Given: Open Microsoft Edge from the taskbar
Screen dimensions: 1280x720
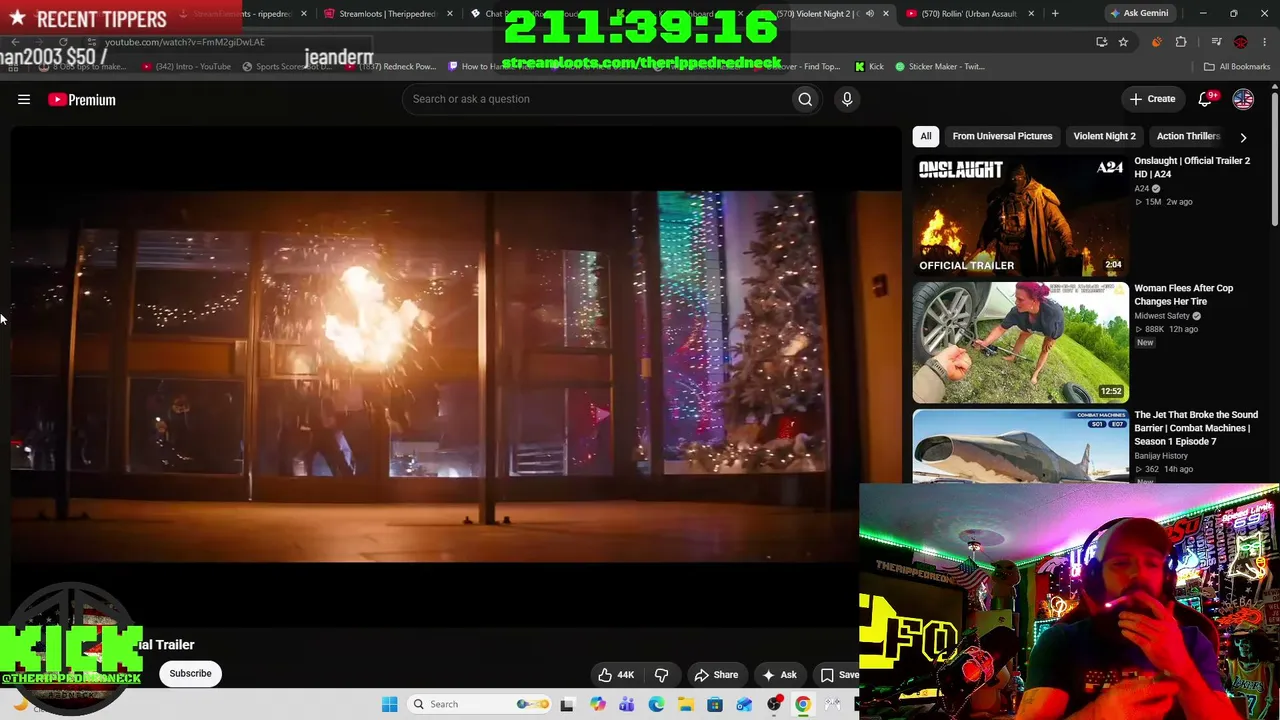Looking at the screenshot, I should pyautogui.click(x=656, y=704).
